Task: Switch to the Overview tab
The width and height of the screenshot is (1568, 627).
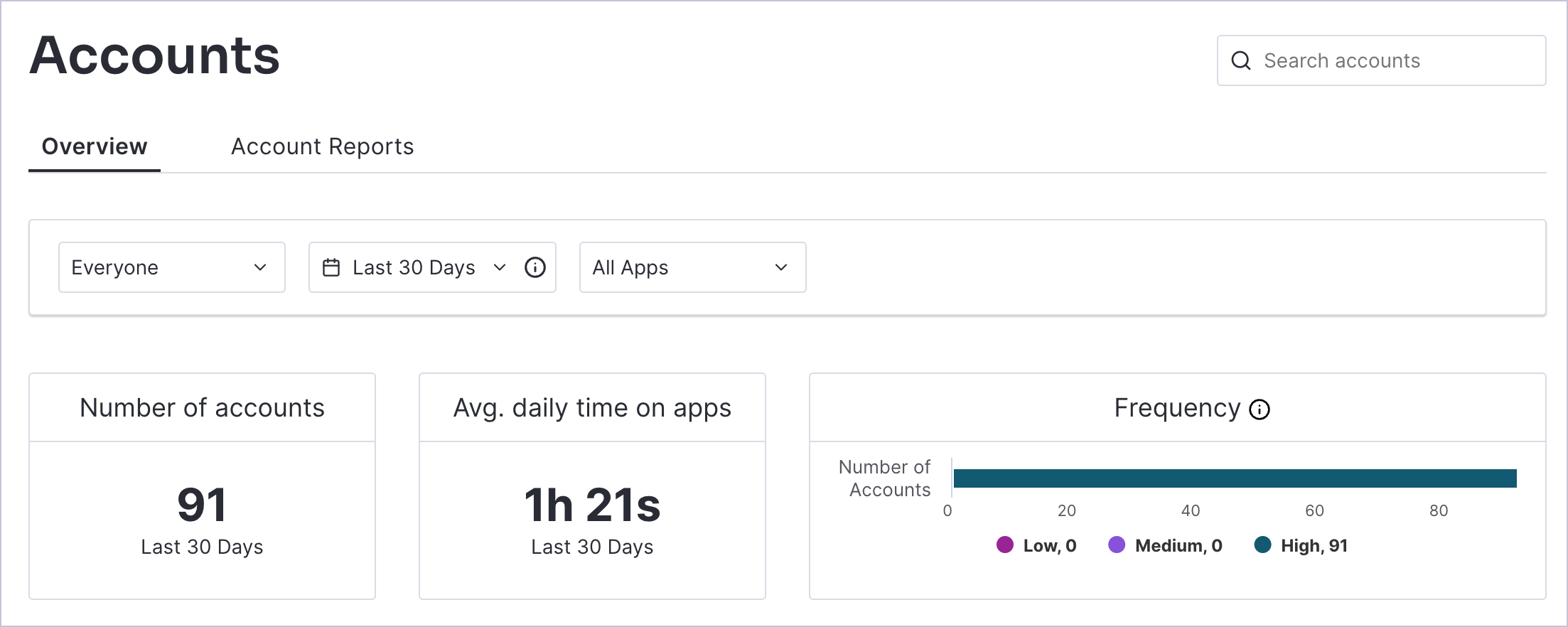Action: [x=95, y=146]
